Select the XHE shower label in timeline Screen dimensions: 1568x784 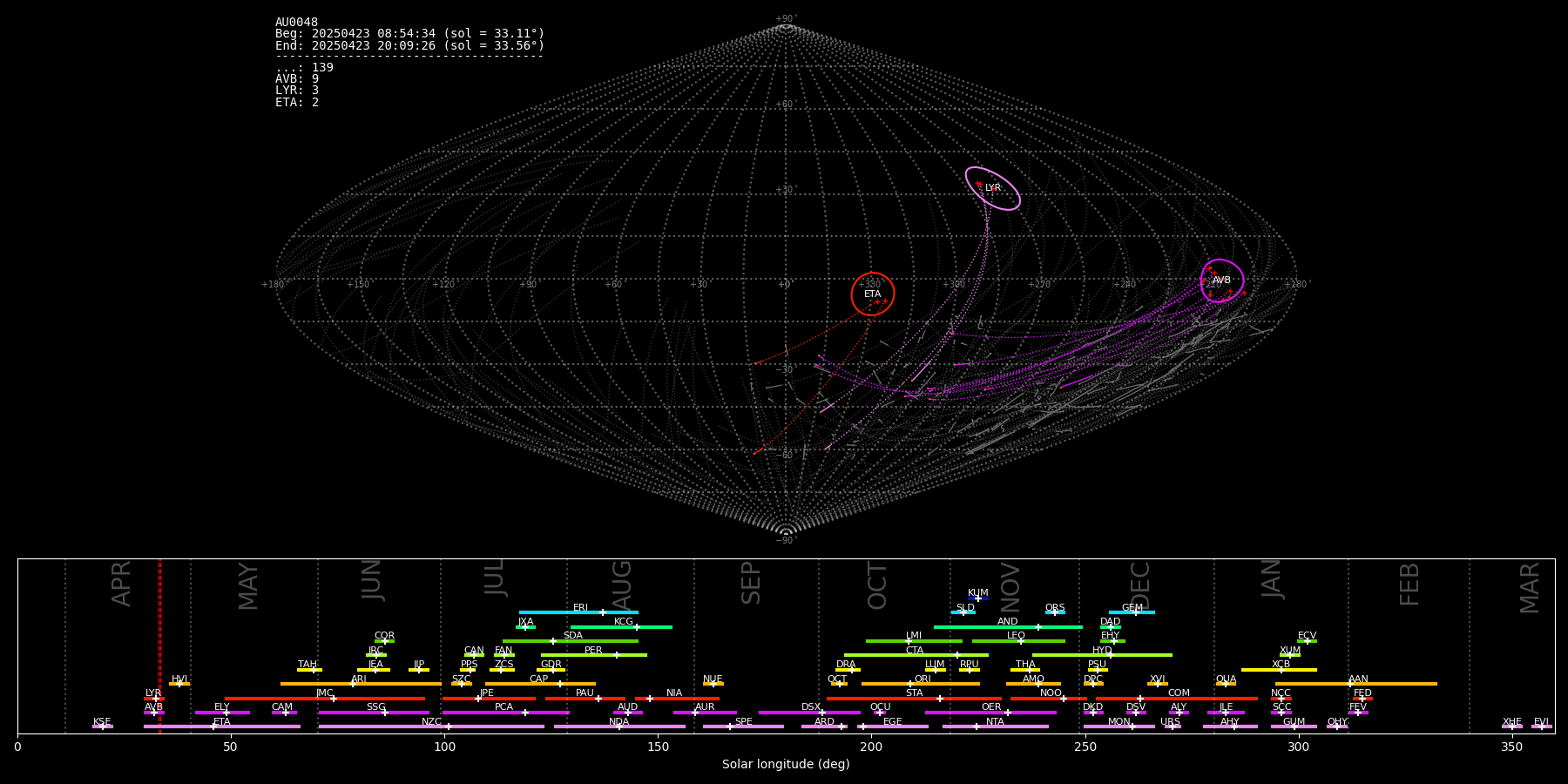[x=1512, y=722]
